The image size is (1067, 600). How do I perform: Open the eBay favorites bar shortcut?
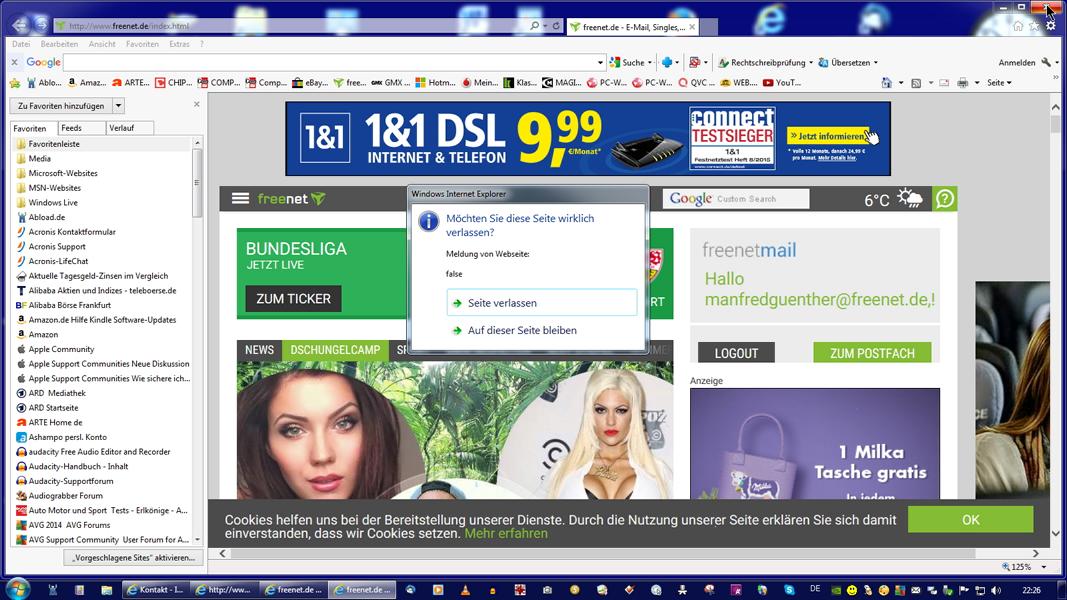pyautogui.click(x=310, y=82)
